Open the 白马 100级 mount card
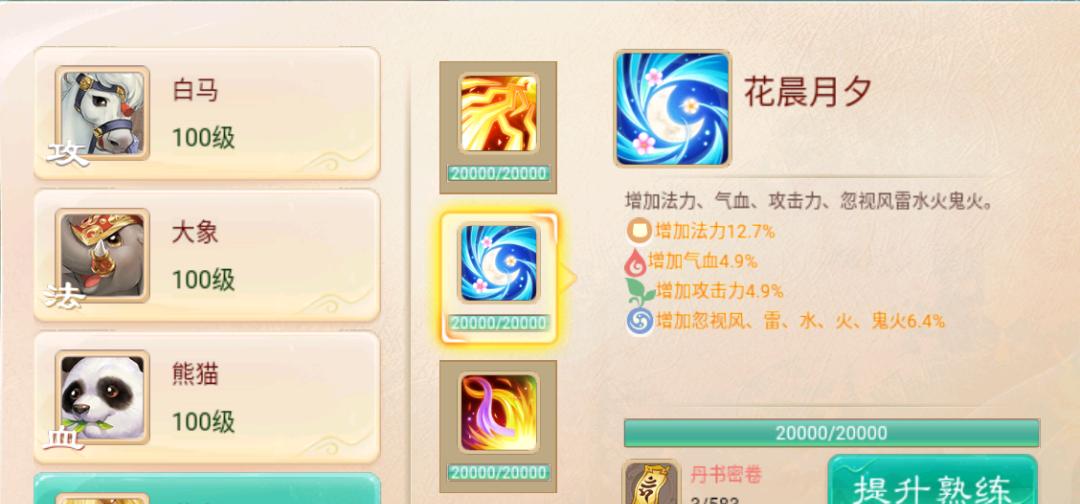This screenshot has width=1080, height=504. tap(207, 114)
